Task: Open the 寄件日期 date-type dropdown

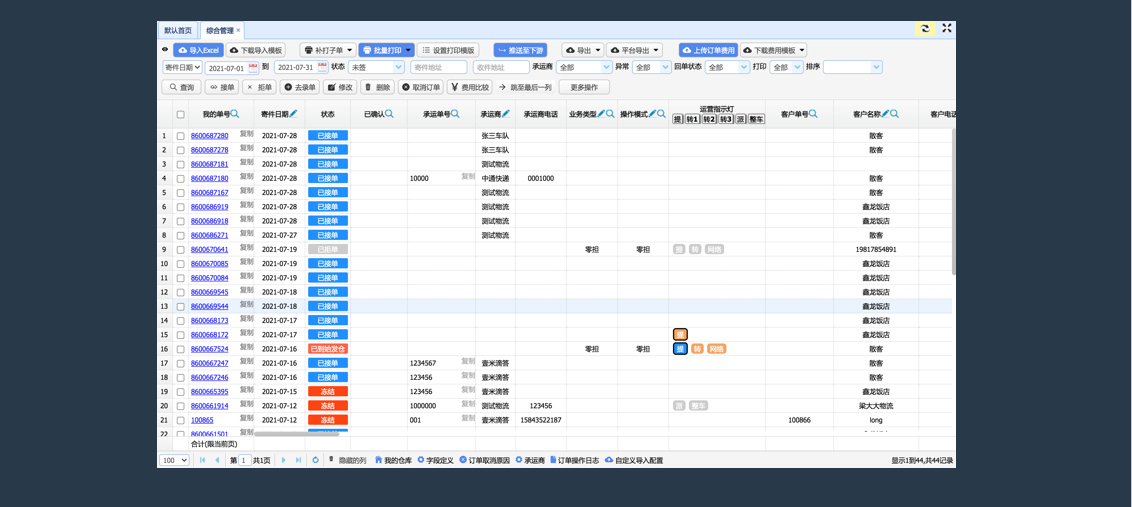Action: coord(182,67)
